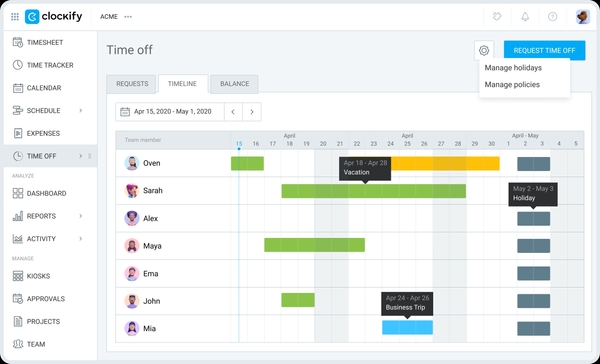Screen dimensions: 600x364
Task: Click John's green time off bar
Action: click(298, 300)
